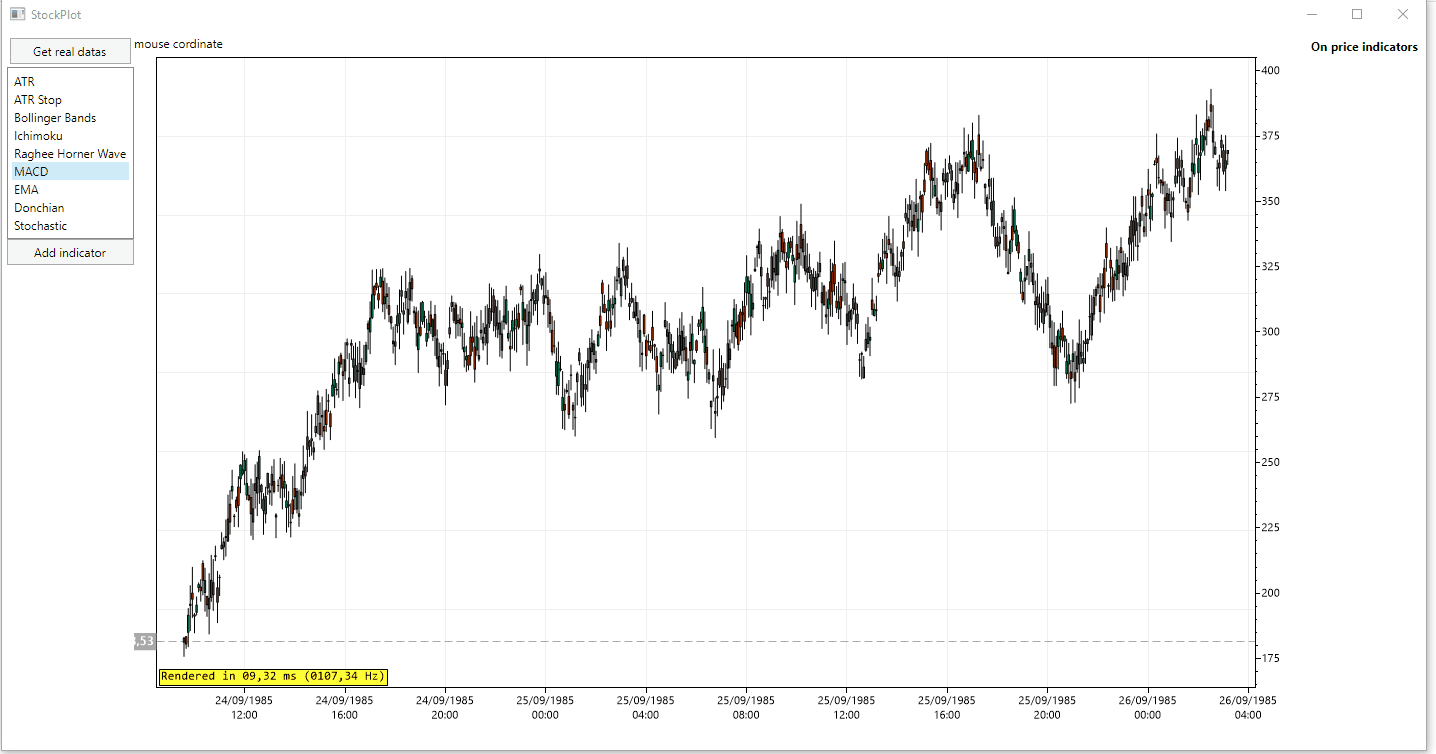Click the 275 price axis label

click(1271, 397)
